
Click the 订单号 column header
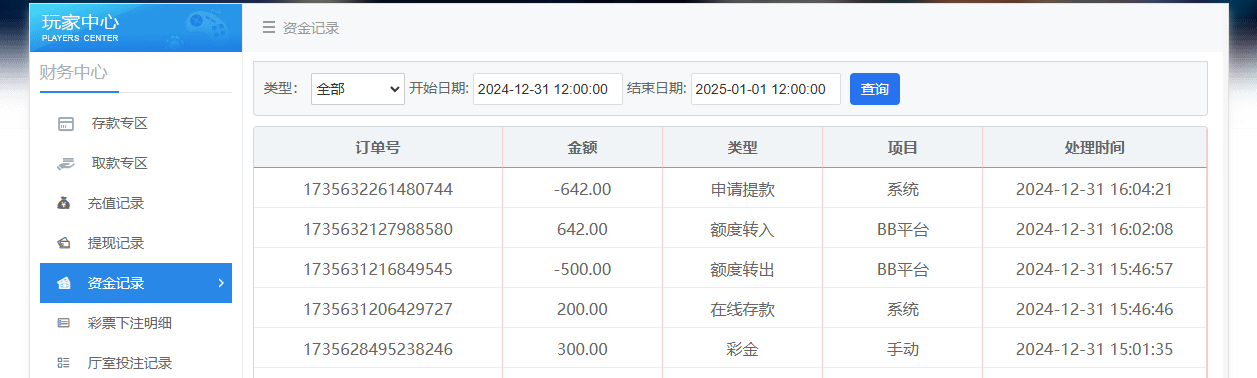click(378, 147)
